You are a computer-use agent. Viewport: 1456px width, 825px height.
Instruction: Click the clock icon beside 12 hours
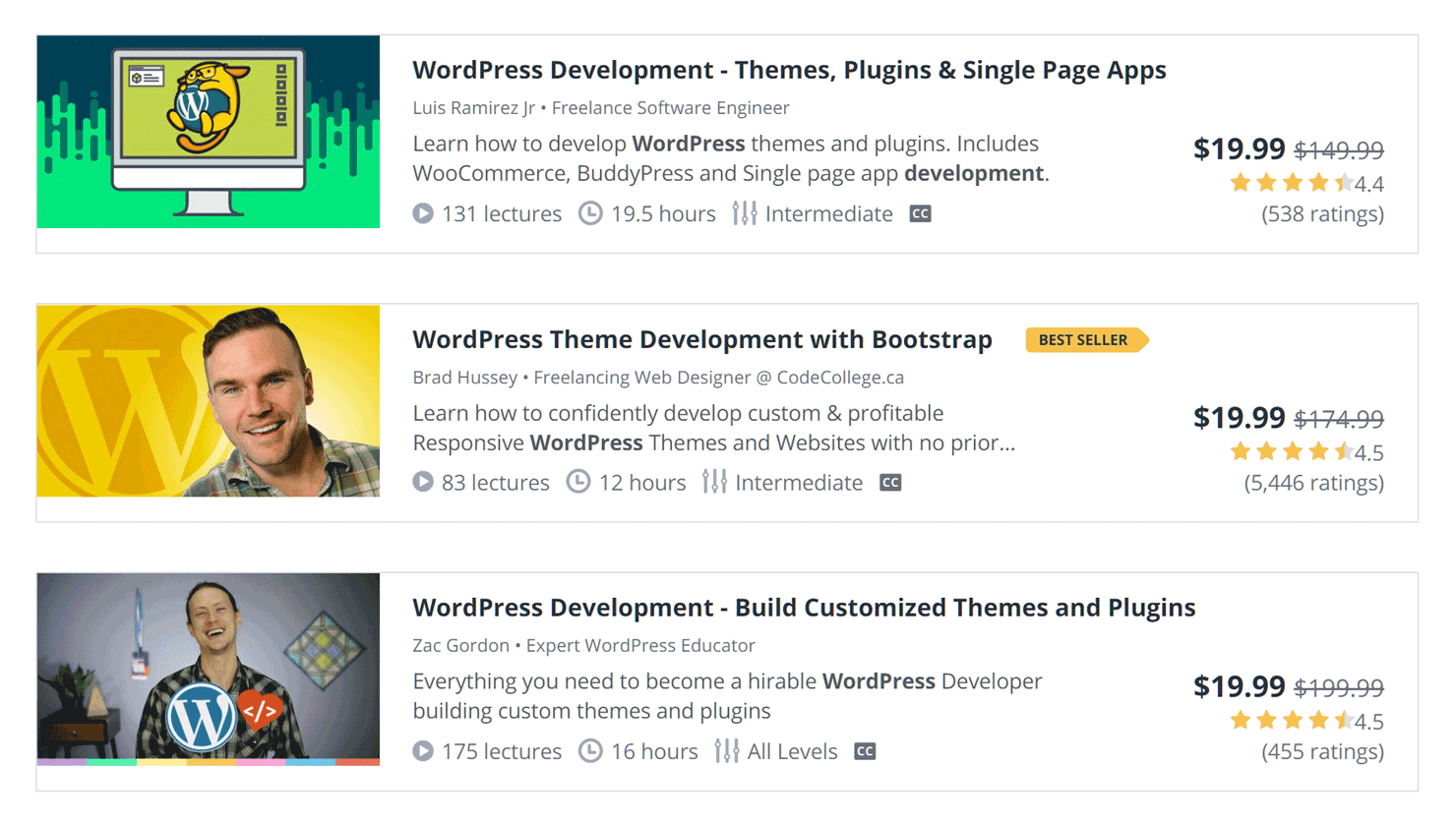point(578,482)
